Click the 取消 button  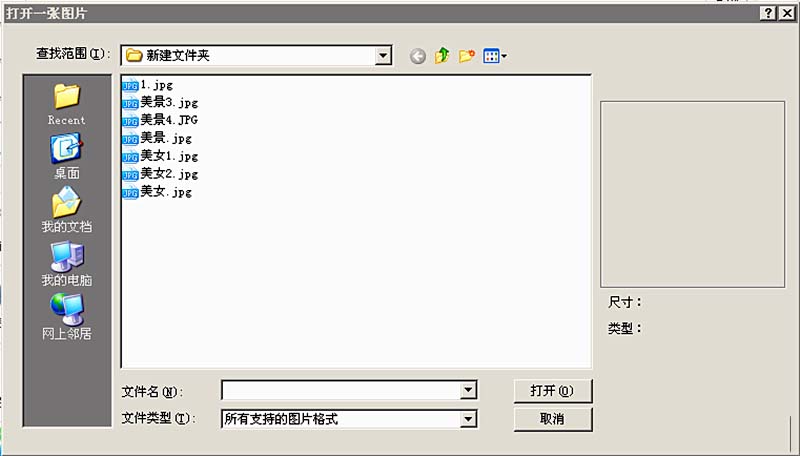[x=553, y=419]
